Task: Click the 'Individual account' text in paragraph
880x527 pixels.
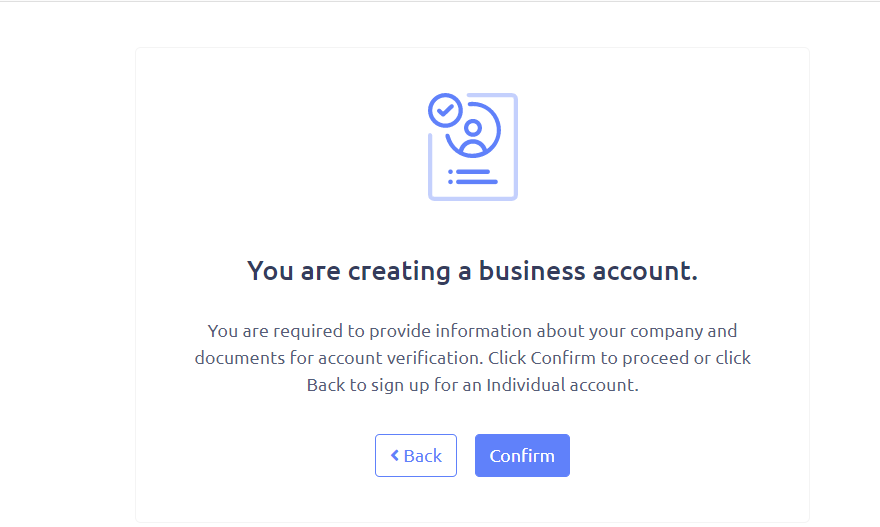Action: 561,385
